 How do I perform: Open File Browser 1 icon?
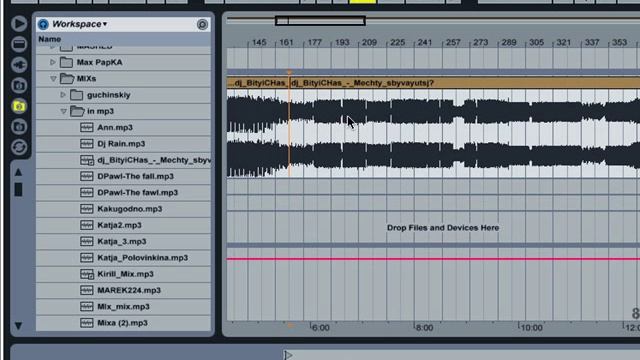click(x=19, y=85)
